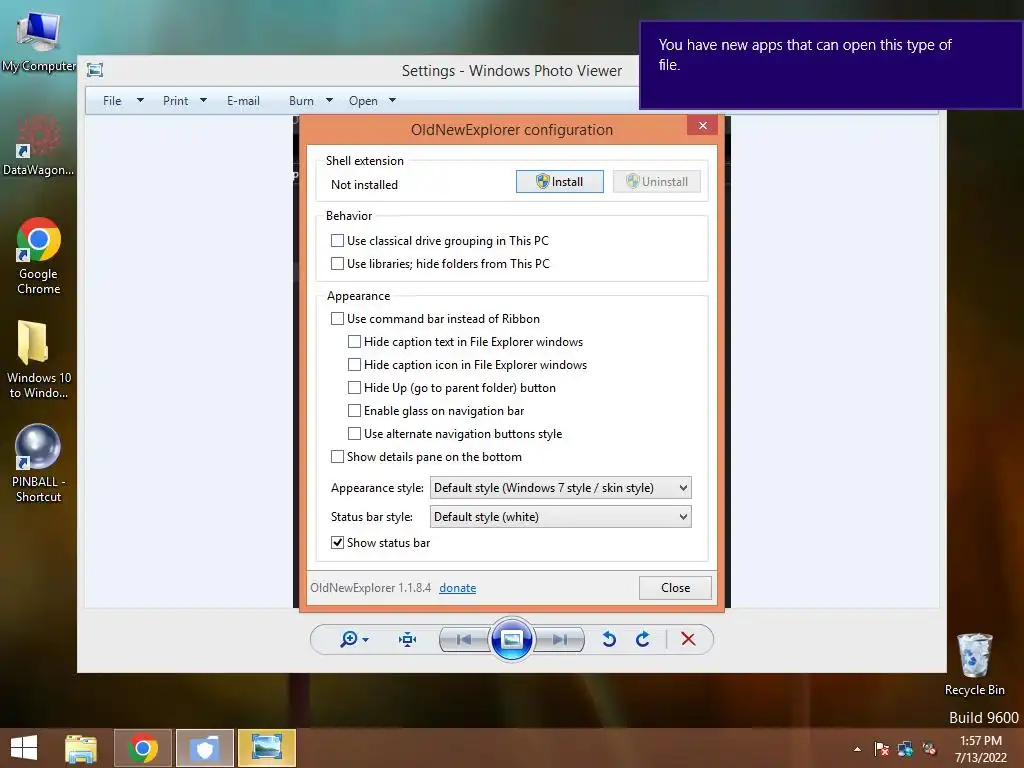Click donate link

(457, 588)
